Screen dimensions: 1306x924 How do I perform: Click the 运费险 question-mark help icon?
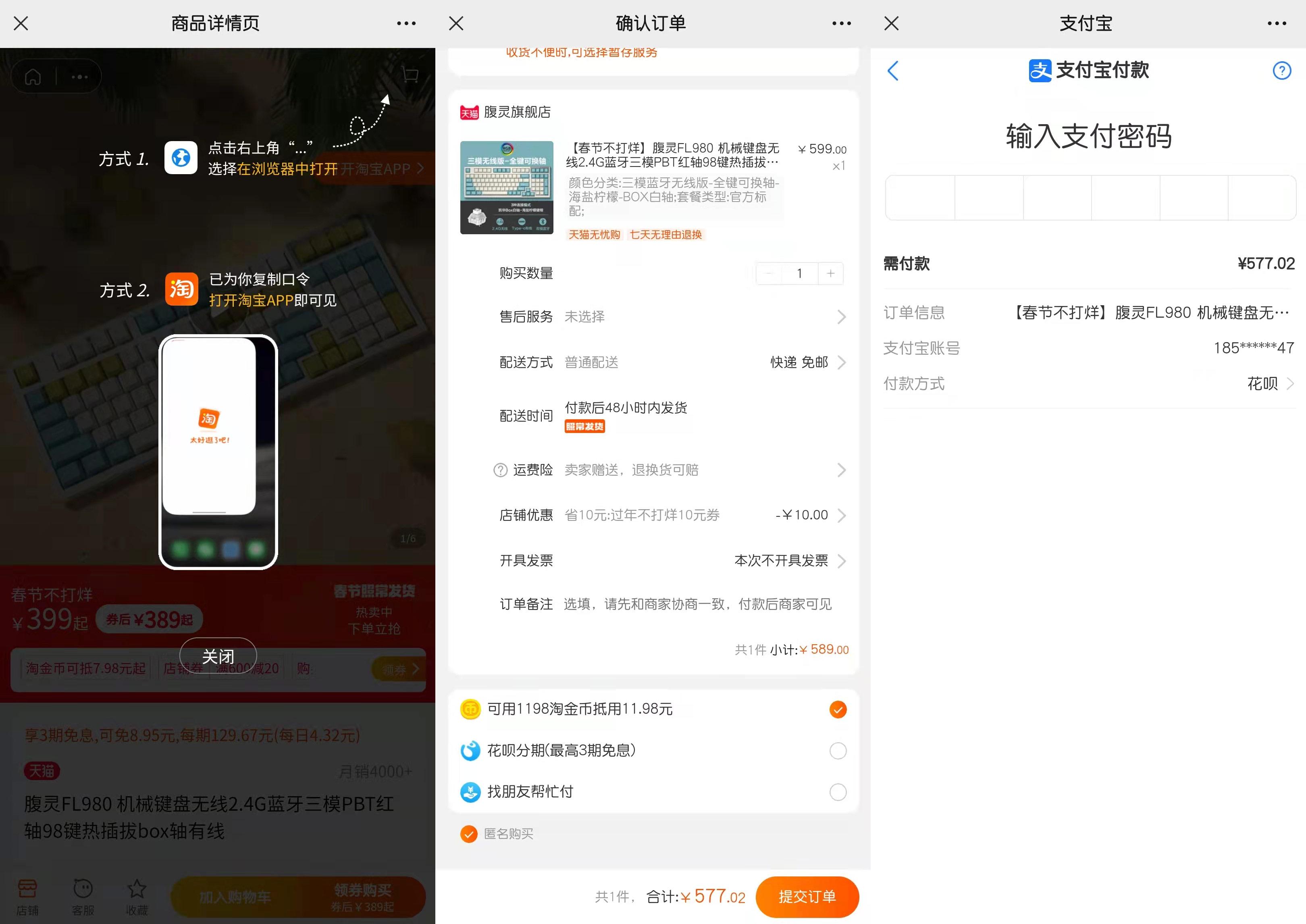click(500, 470)
